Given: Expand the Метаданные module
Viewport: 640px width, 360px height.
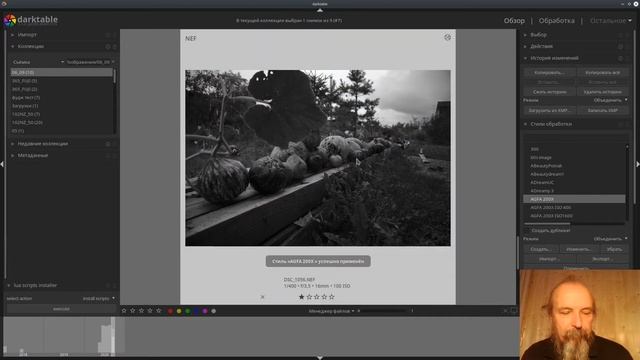Looking at the screenshot, I should pyautogui.click(x=12, y=156).
